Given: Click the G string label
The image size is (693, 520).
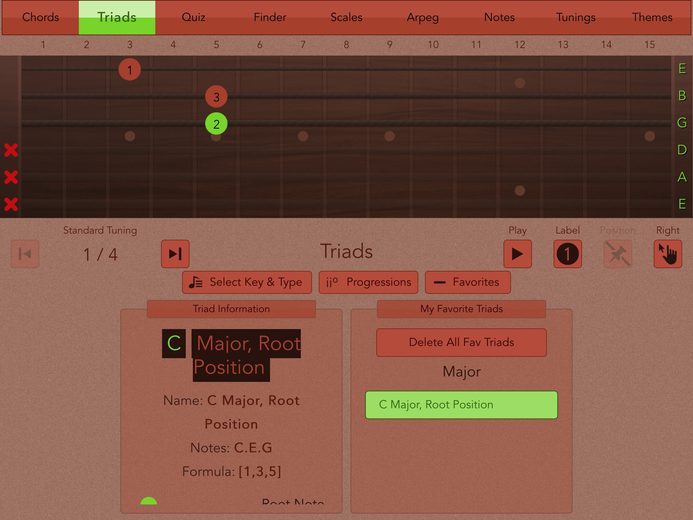Looking at the screenshot, I should tap(682, 122).
